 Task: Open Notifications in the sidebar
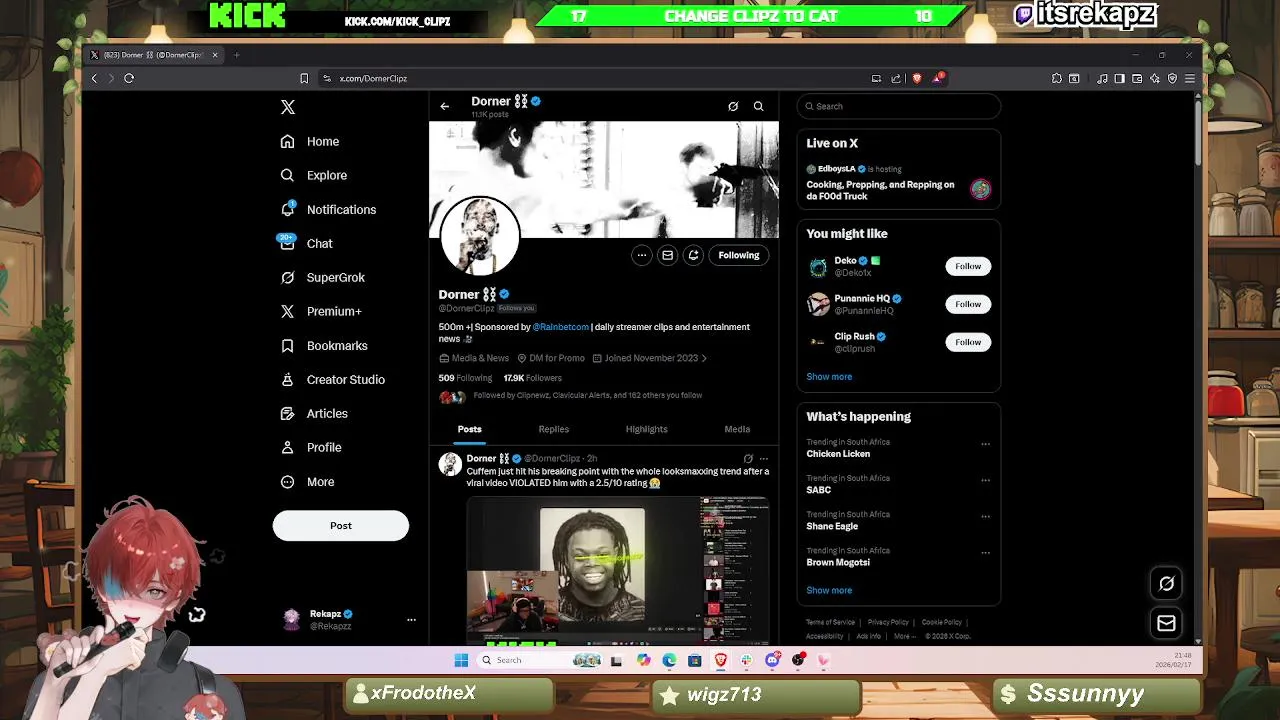(x=328, y=209)
